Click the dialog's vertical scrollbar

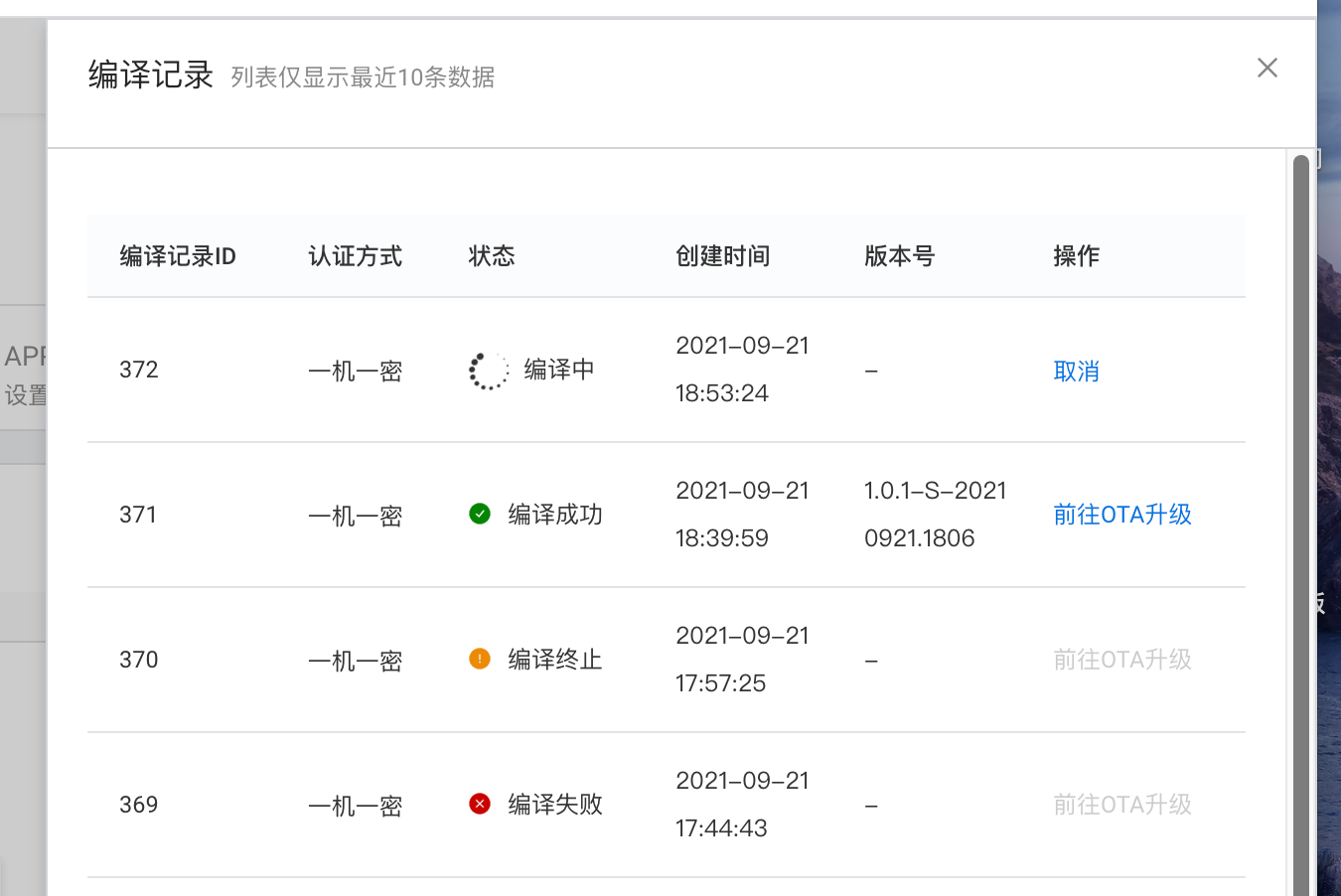click(x=1300, y=497)
